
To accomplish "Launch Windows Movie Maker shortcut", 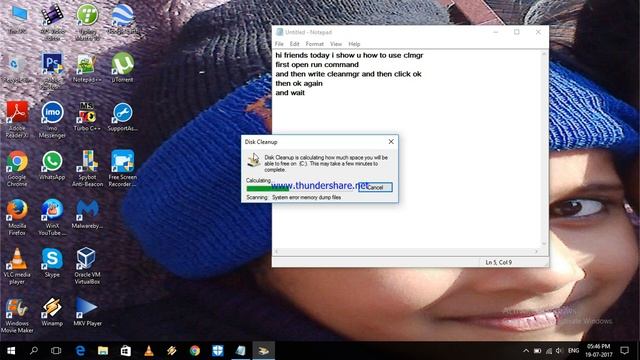I will coord(17,315).
